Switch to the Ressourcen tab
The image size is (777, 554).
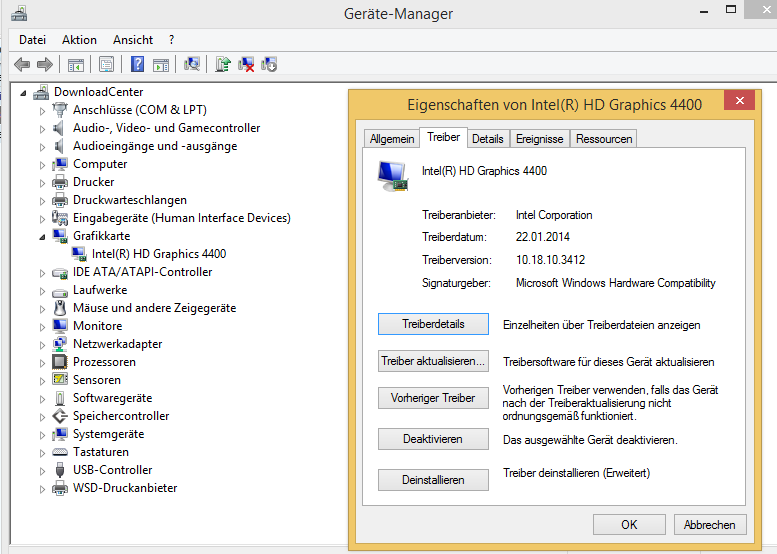pos(604,139)
